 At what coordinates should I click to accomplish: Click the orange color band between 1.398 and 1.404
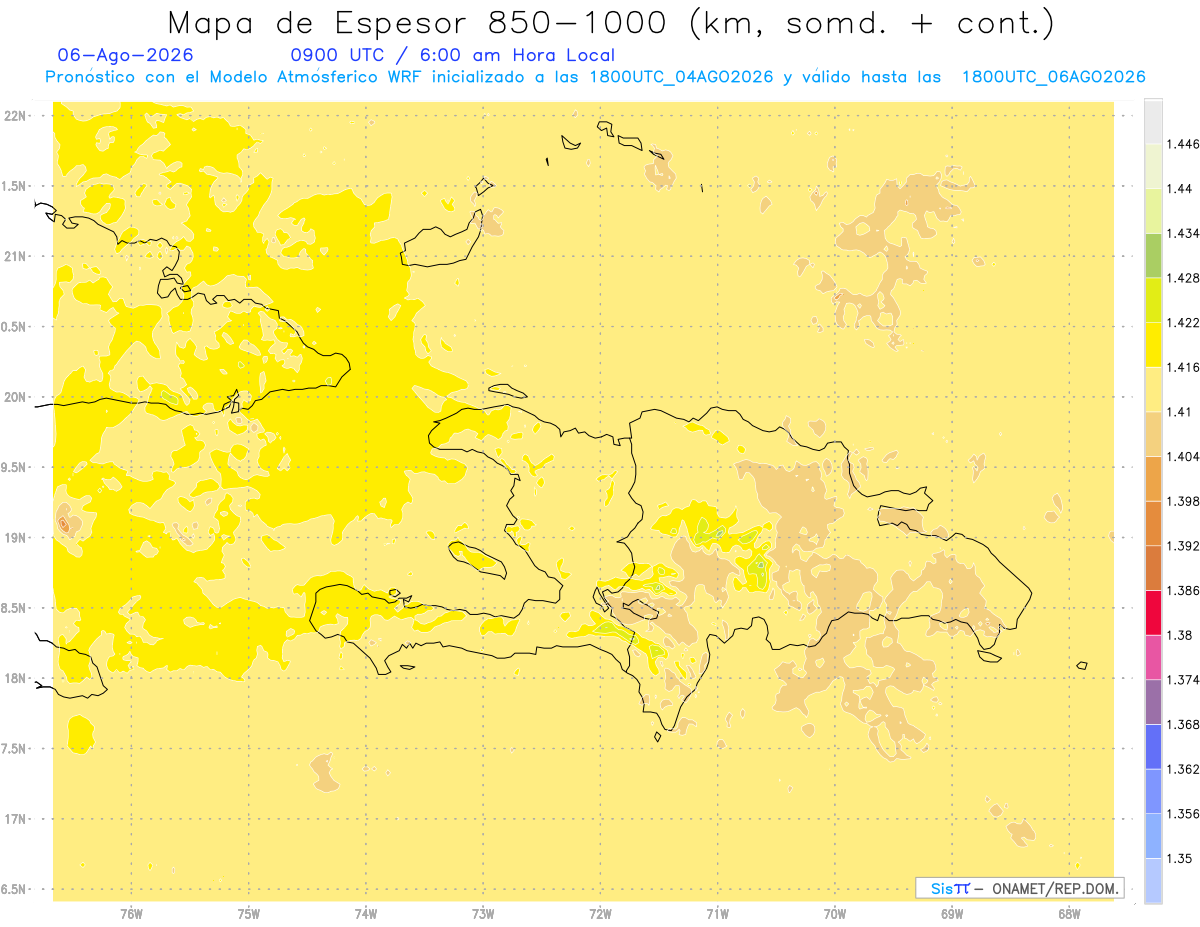click(x=1153, y=479)
